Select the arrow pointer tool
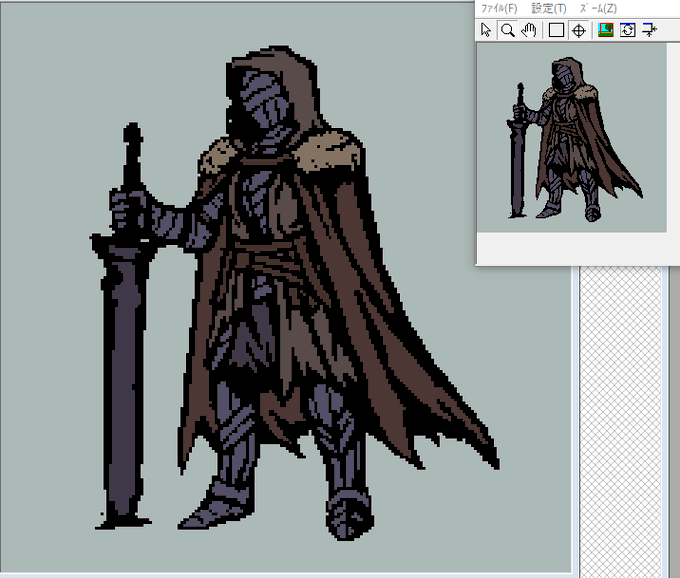680x578 pixels. coord(486,30)
